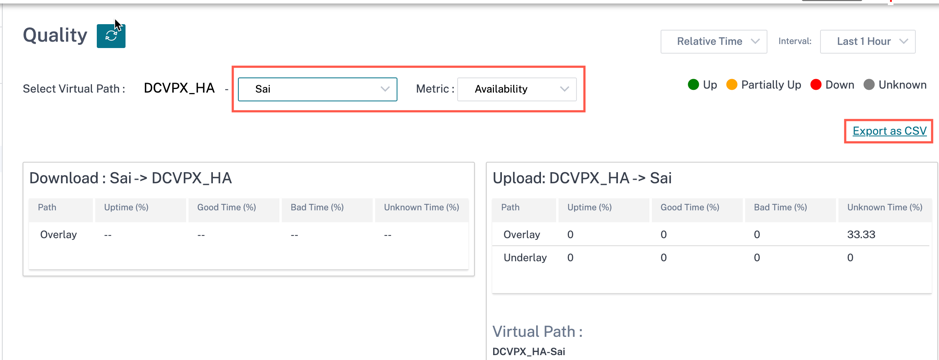Click the Overlay row in the Upload table

tap(711, 234)
